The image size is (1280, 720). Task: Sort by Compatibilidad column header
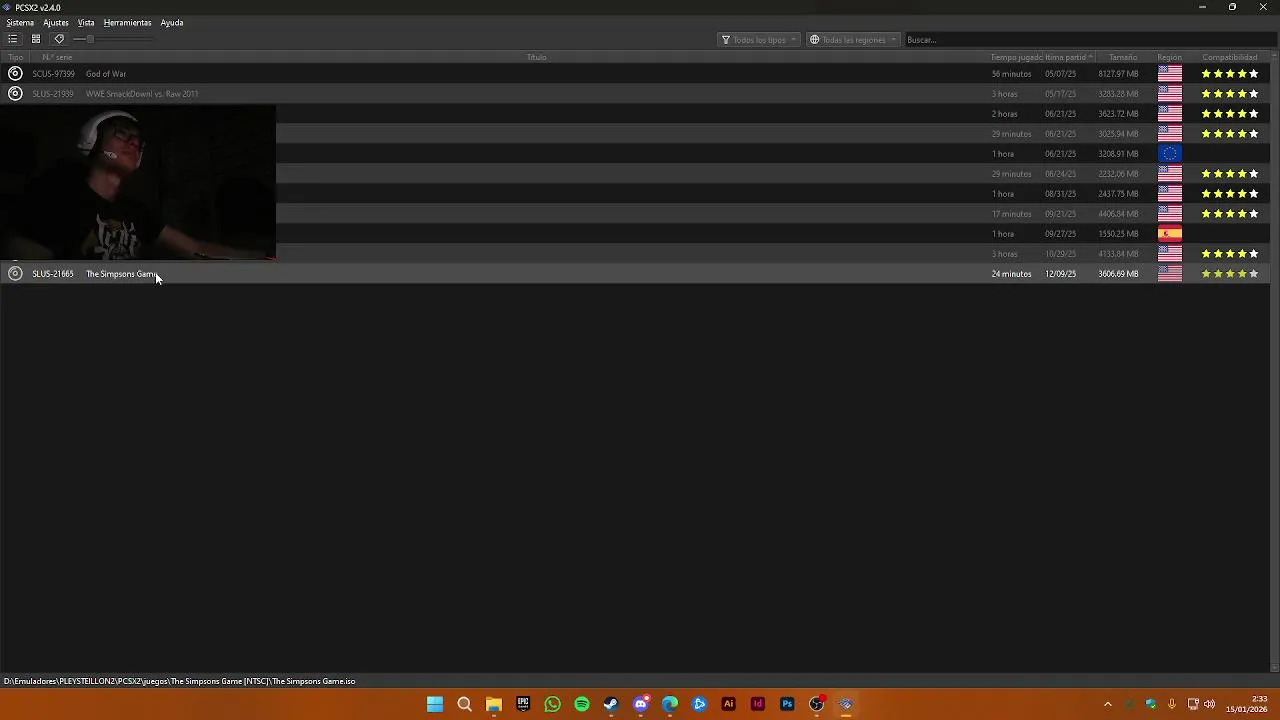tap(1229, 57)
